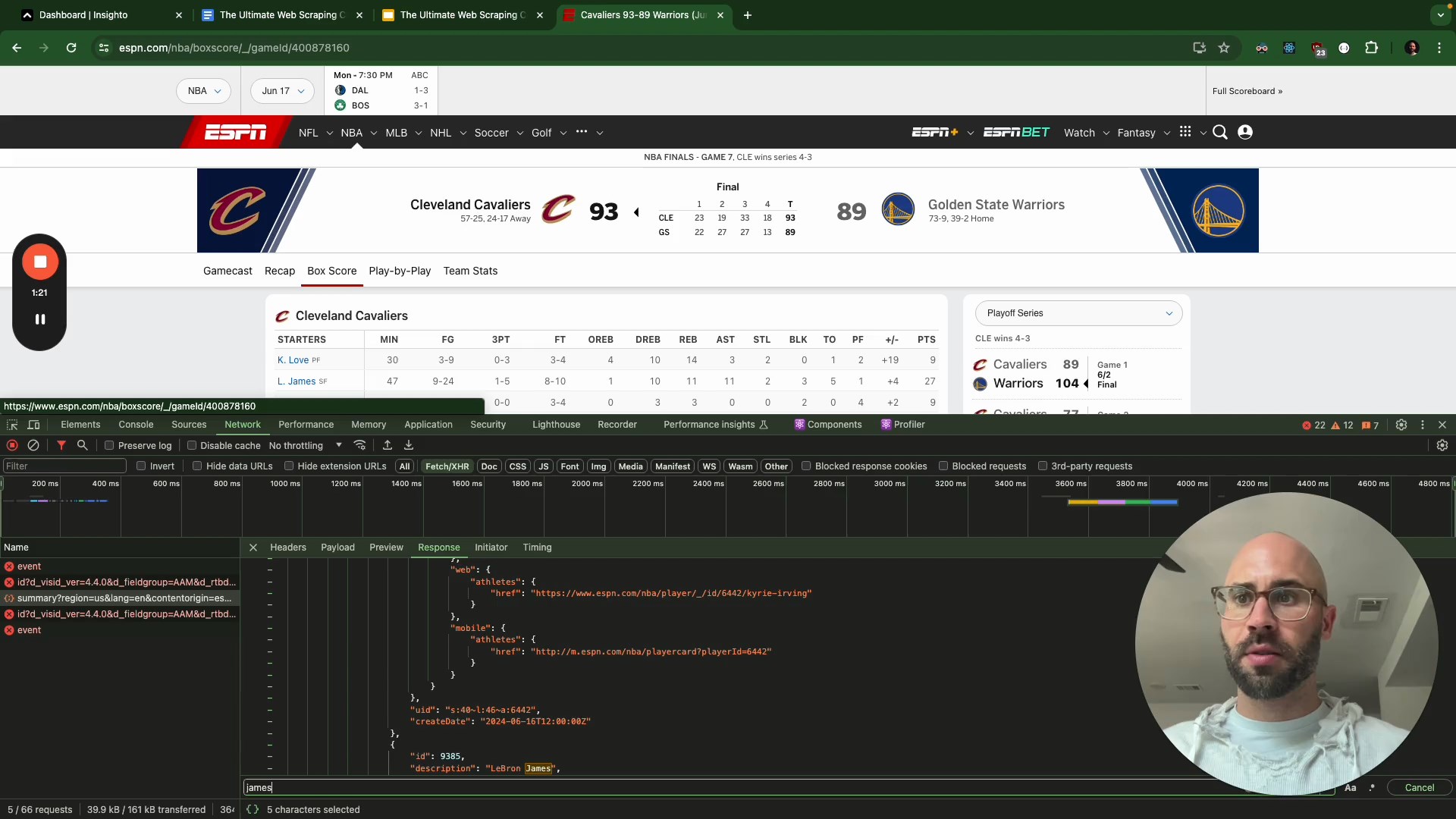
Task: Open ESPN user profile icon
Action: [x=1245, y=133]
